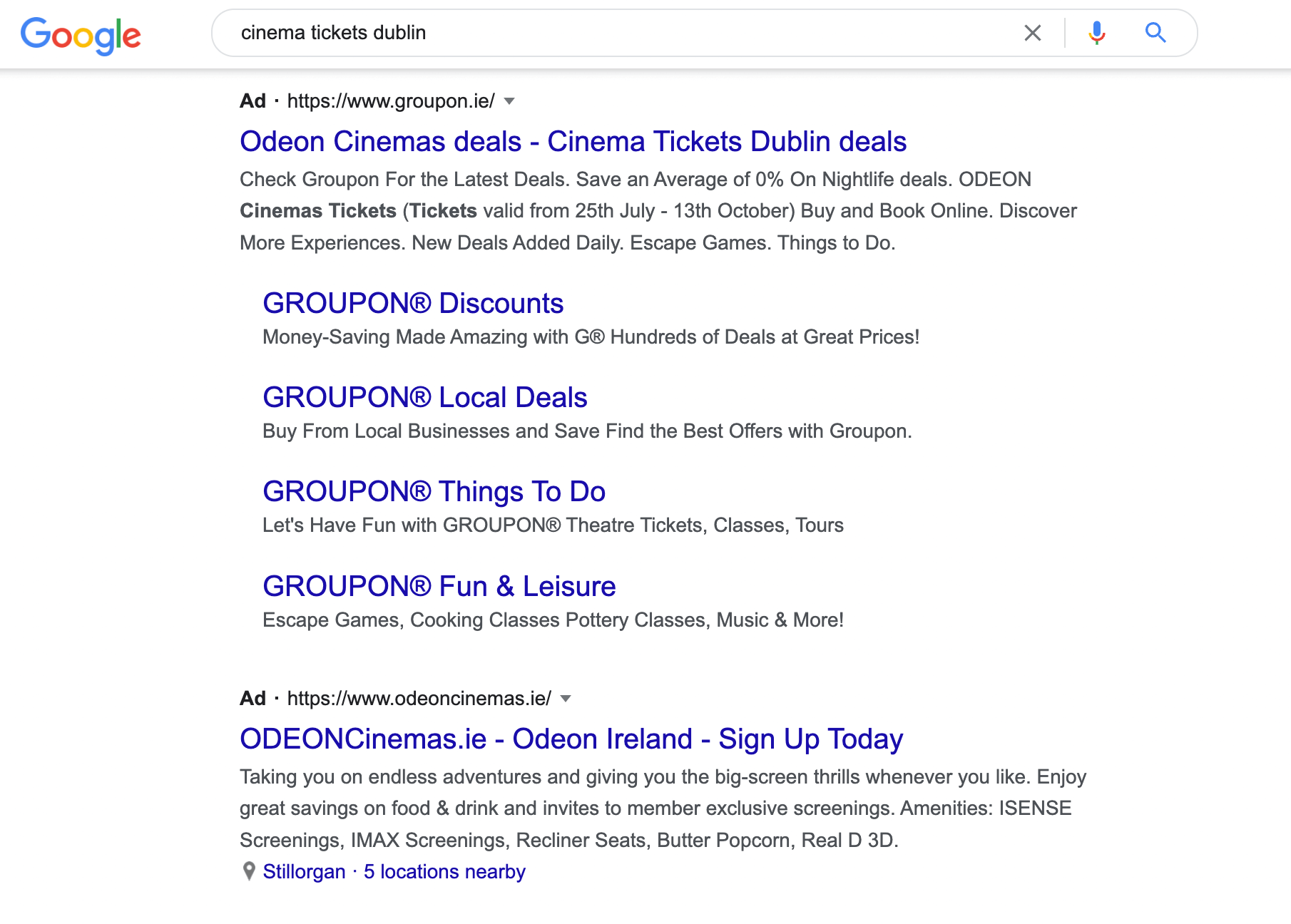
Task: Activate voice search microphone
Action: pos(1096,32)
